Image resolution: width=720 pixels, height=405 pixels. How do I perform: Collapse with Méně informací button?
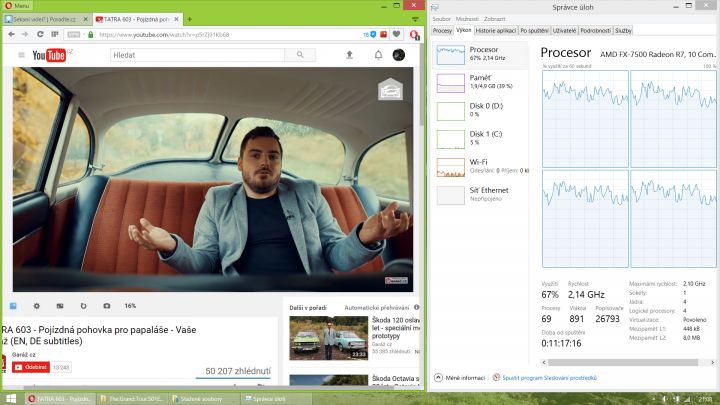(460, 377)
